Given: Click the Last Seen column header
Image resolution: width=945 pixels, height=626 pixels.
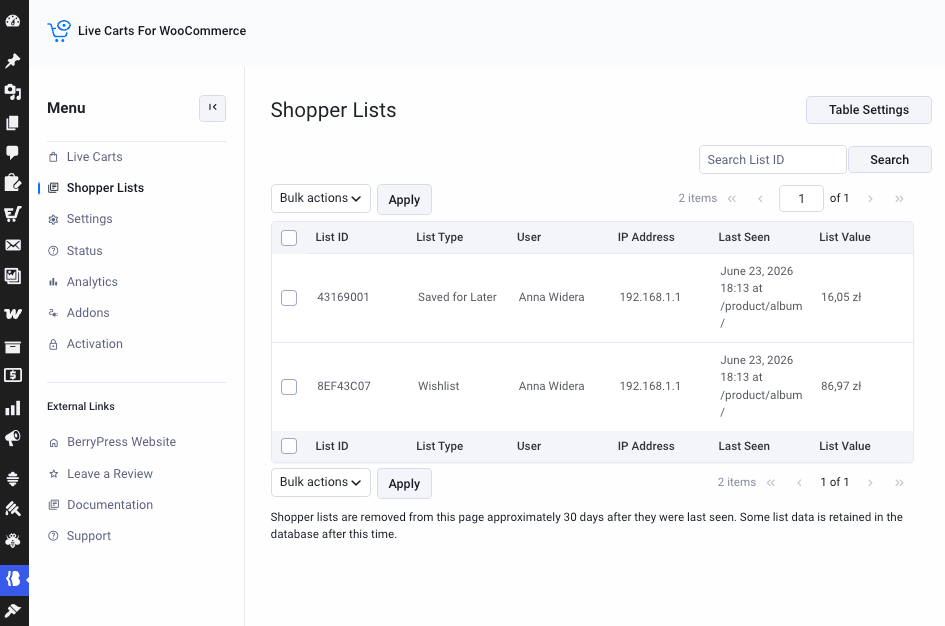Looking at the screenshot, I should 744,237.
